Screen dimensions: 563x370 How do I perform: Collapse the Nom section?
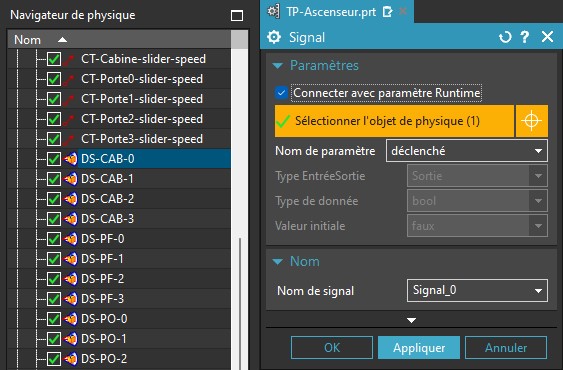[x=278, y=262]
